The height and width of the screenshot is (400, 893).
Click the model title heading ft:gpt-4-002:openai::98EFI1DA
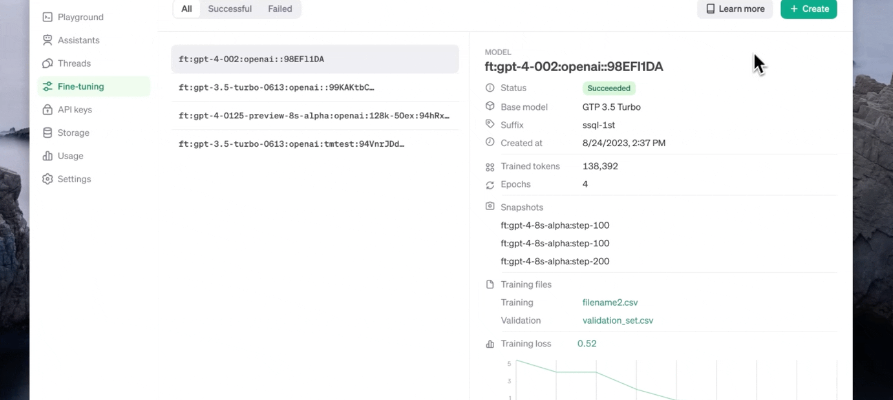[574, 67]
